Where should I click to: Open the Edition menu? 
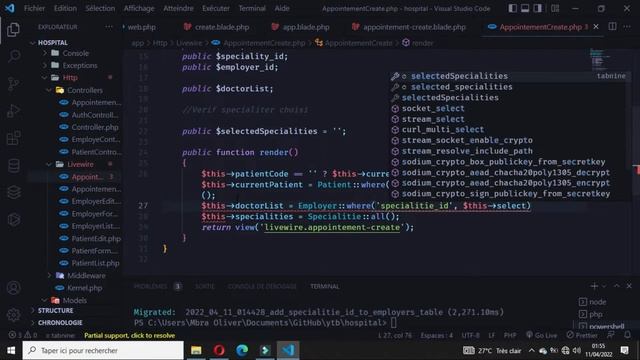tap(65, 8)
